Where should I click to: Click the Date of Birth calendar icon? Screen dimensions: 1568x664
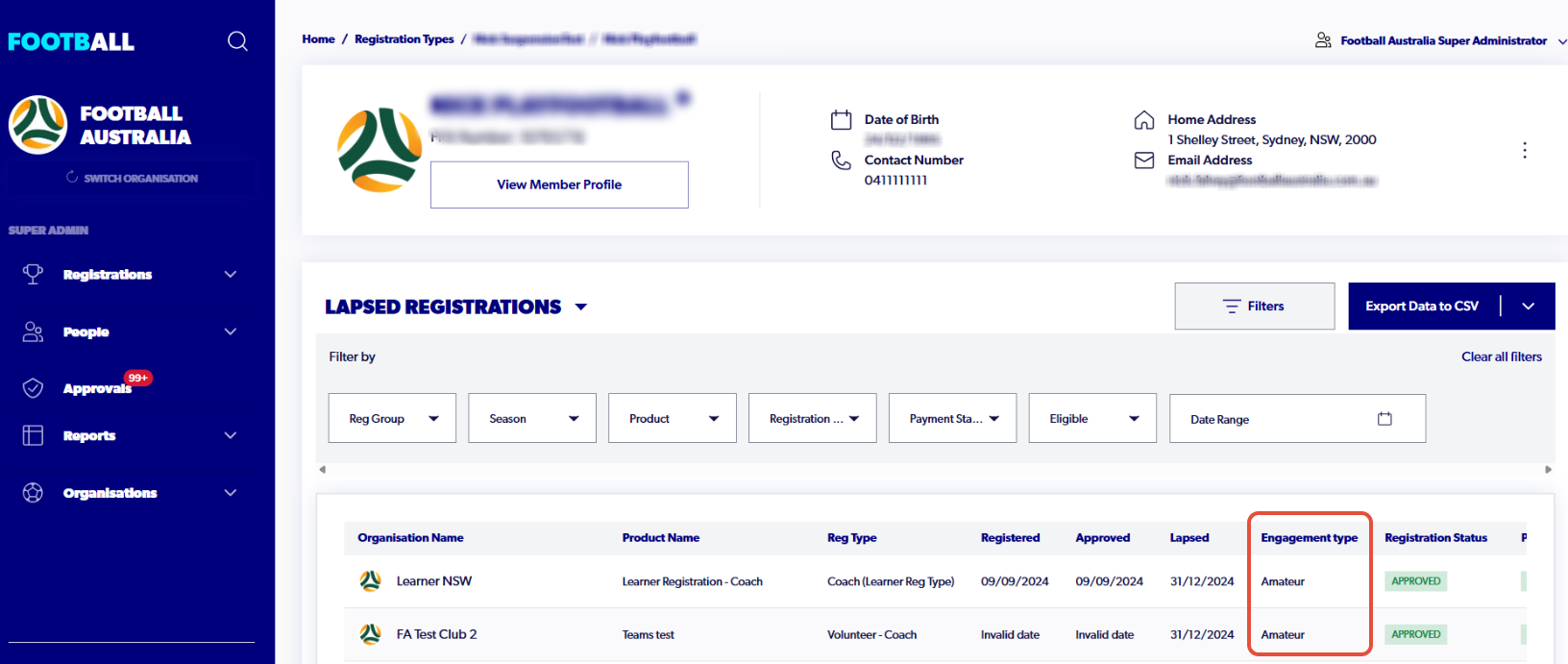pos(841,120)
